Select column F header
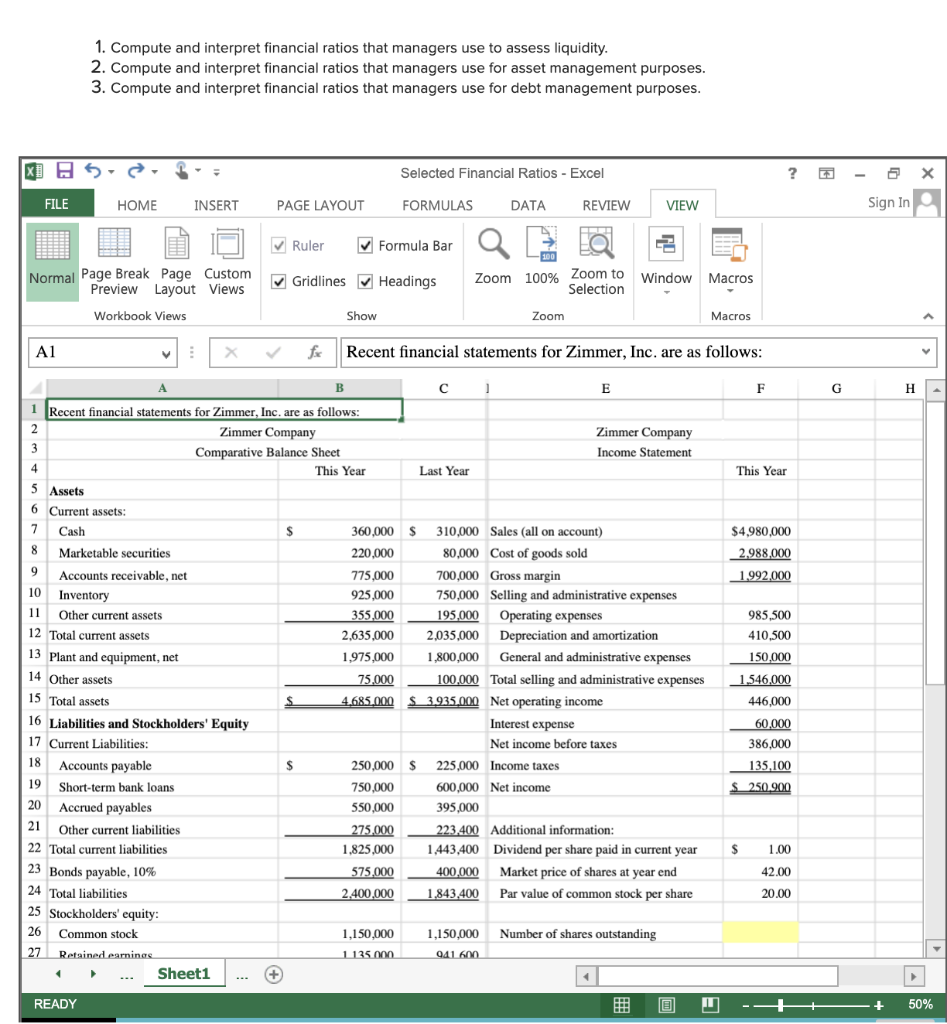The width and height of the screenshot is (947, 1024). coord(760,389)
